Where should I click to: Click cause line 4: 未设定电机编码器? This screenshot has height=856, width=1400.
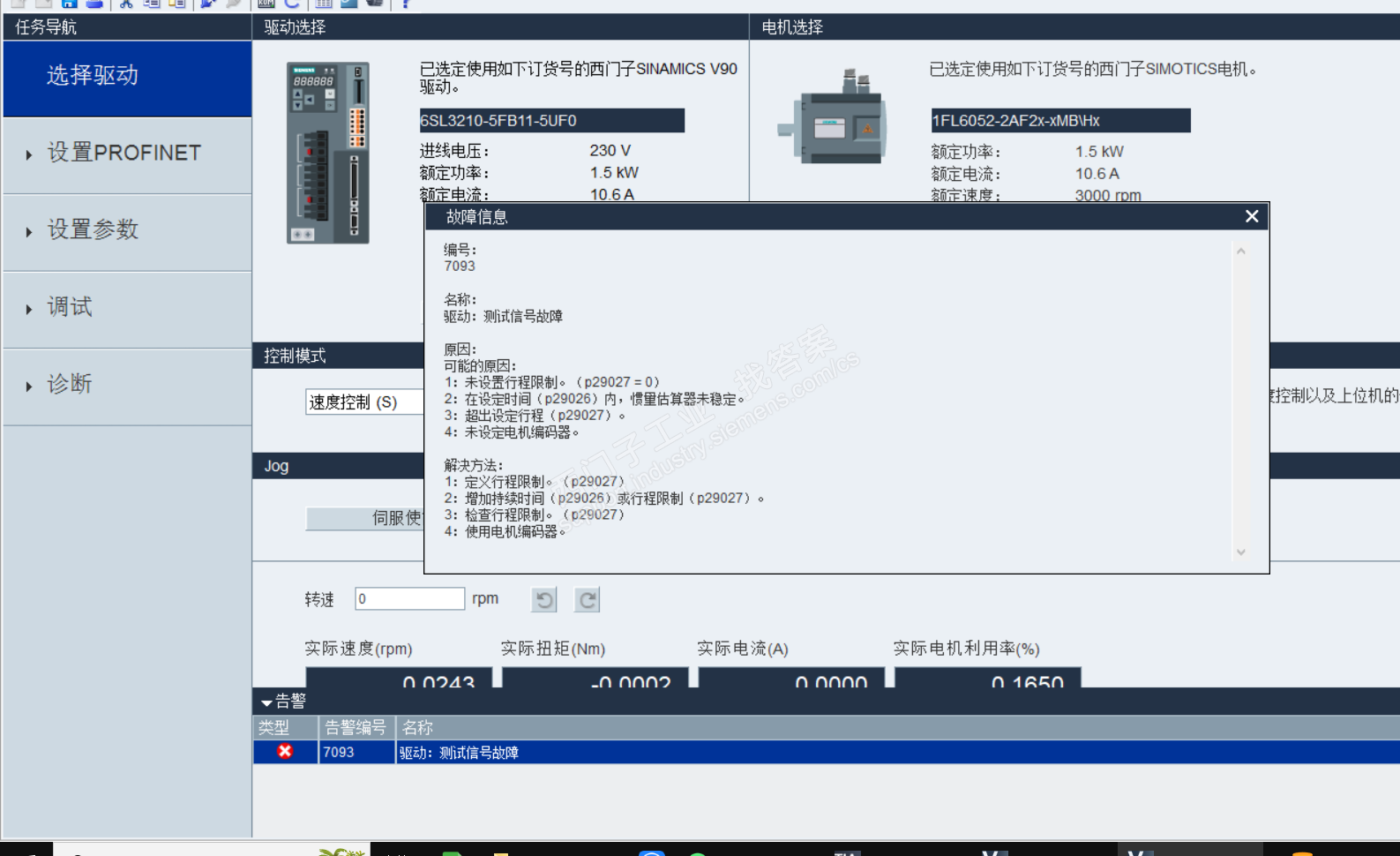click(512, 432)
